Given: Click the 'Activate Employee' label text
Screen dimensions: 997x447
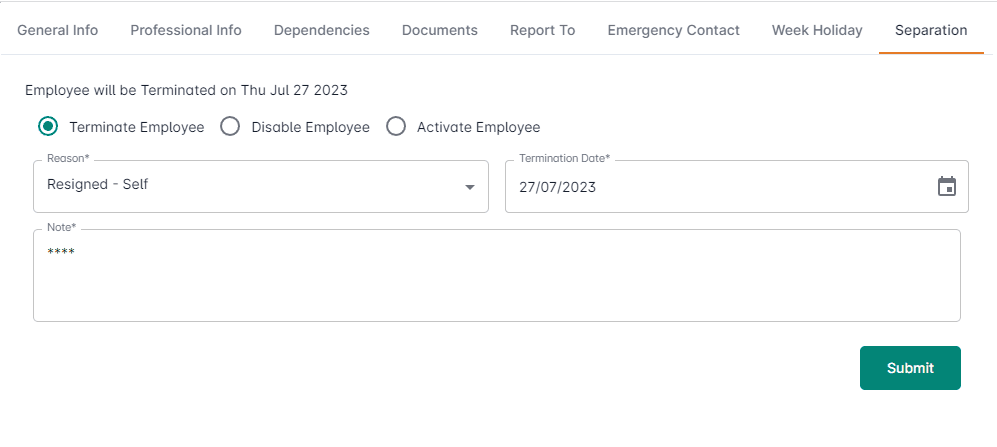Looking at the screenshot, I should point(478,127).
